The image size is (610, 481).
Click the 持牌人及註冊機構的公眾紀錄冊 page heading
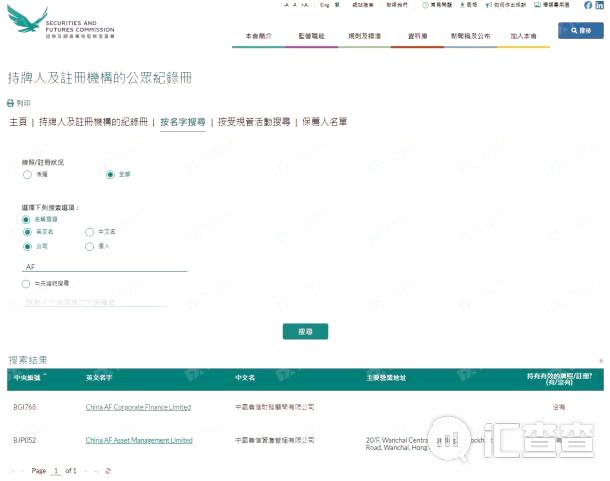pyautogui.click(x=100, y=78)
